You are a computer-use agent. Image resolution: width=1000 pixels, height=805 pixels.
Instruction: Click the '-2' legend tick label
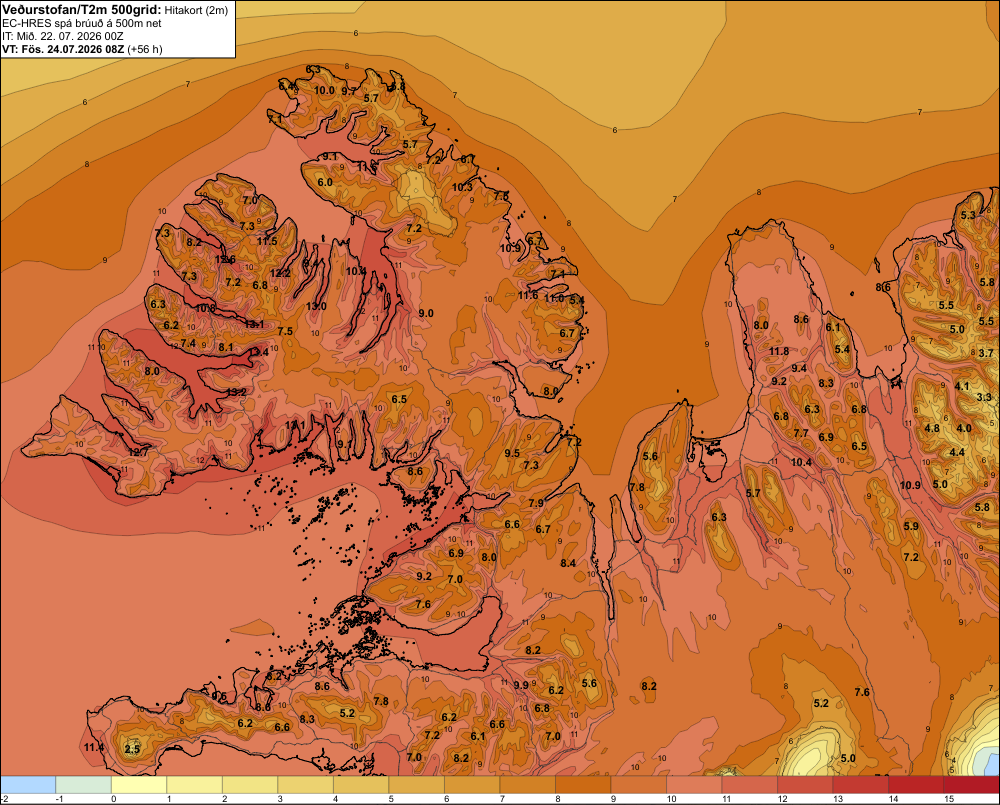pyautogui.click(x=4, y=799)
